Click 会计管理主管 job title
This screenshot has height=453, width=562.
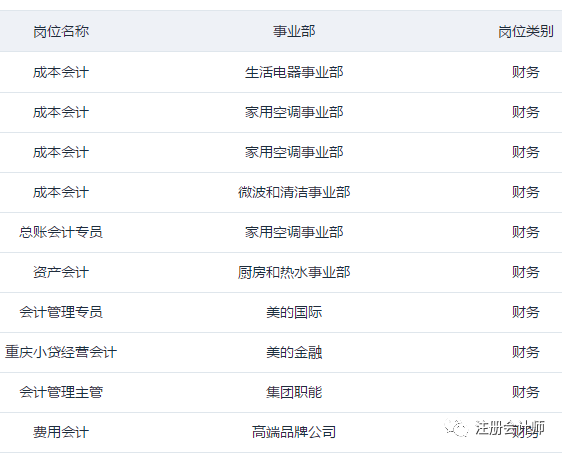(x=61, y=392)
